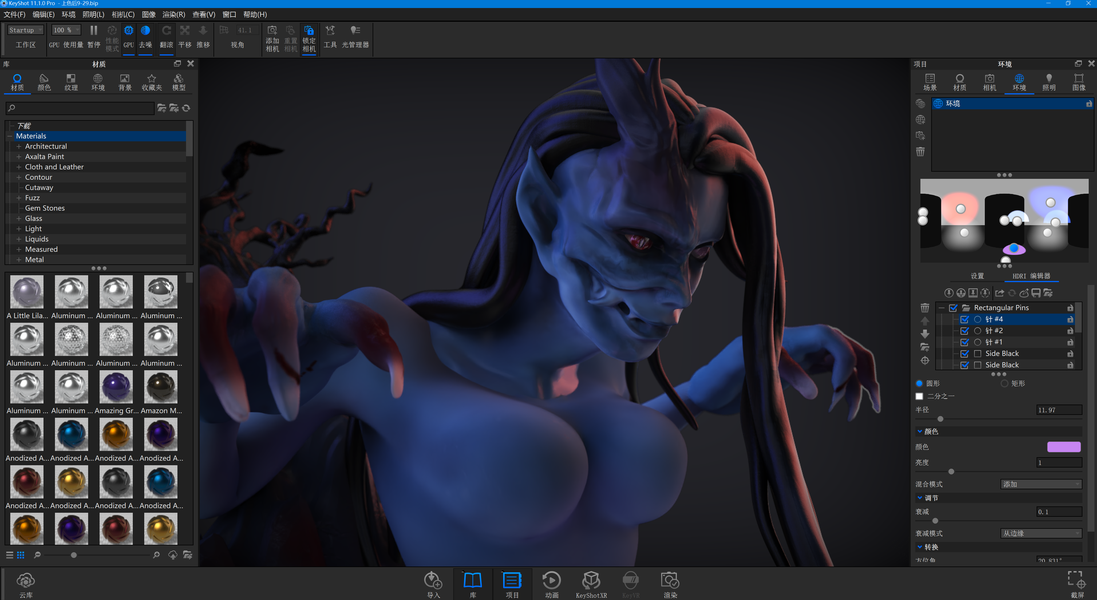
Task: Open the 动画 animation panel
Action: pyautogui.click(x=551, y=584)
